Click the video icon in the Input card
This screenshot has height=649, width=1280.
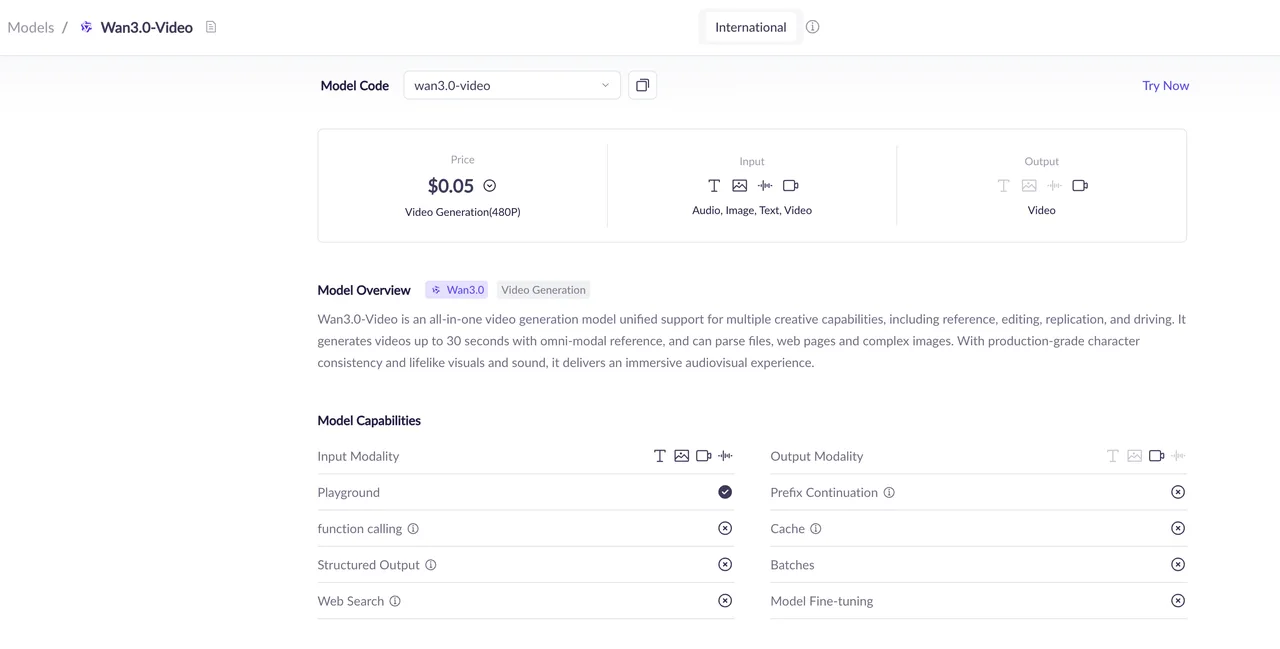(791, 186)
